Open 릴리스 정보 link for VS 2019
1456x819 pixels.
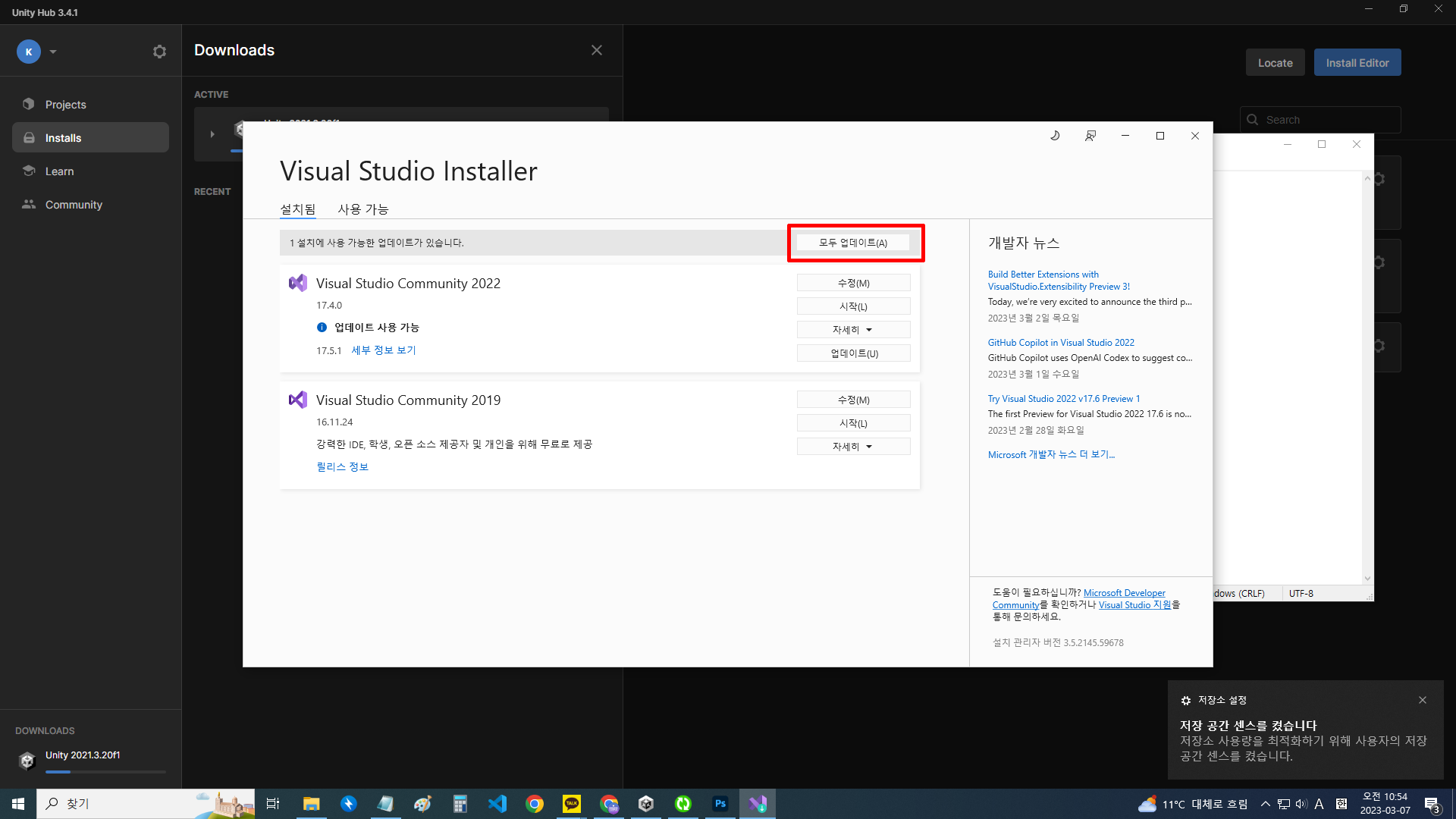point(342,467)
